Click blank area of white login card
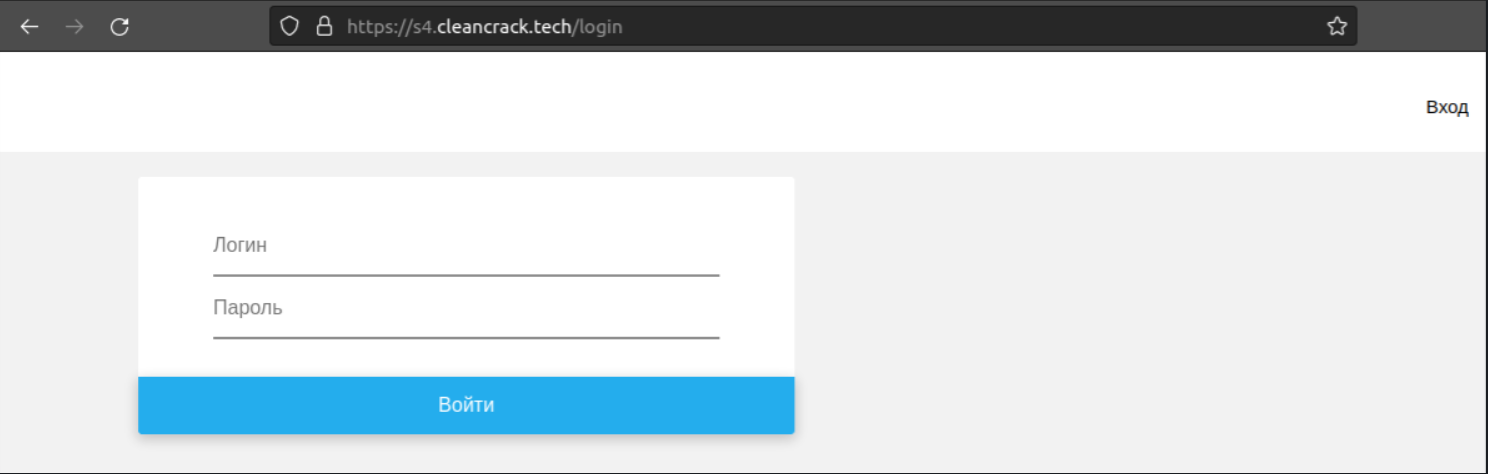Screen dimensions: 1488x474 click(x=466, y=205)
